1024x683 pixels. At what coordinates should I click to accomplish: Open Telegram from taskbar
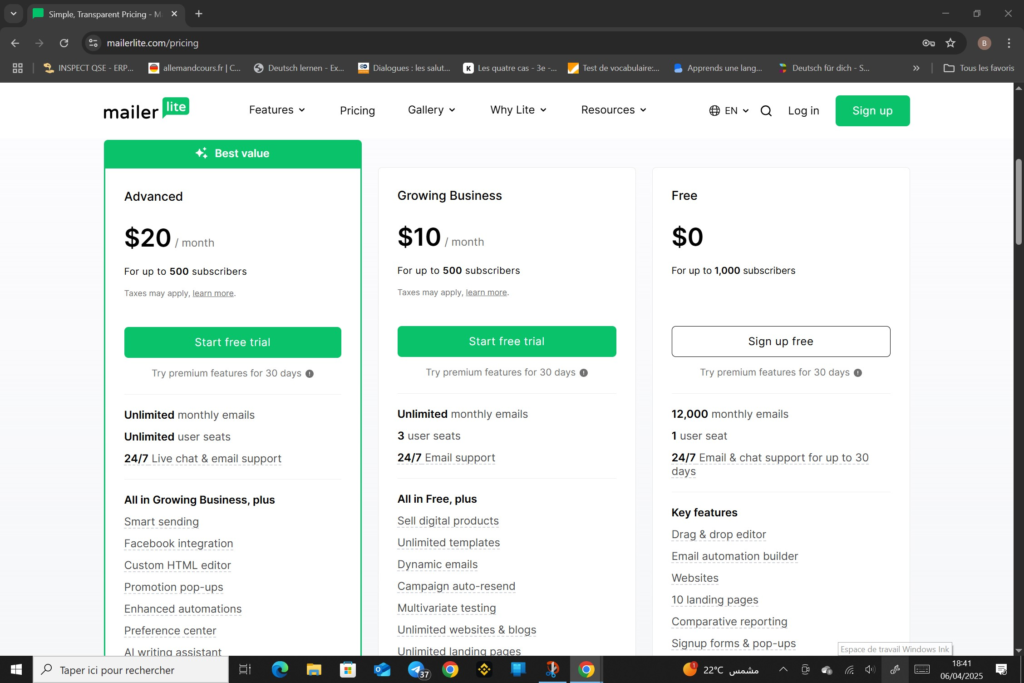pos(417,669)
